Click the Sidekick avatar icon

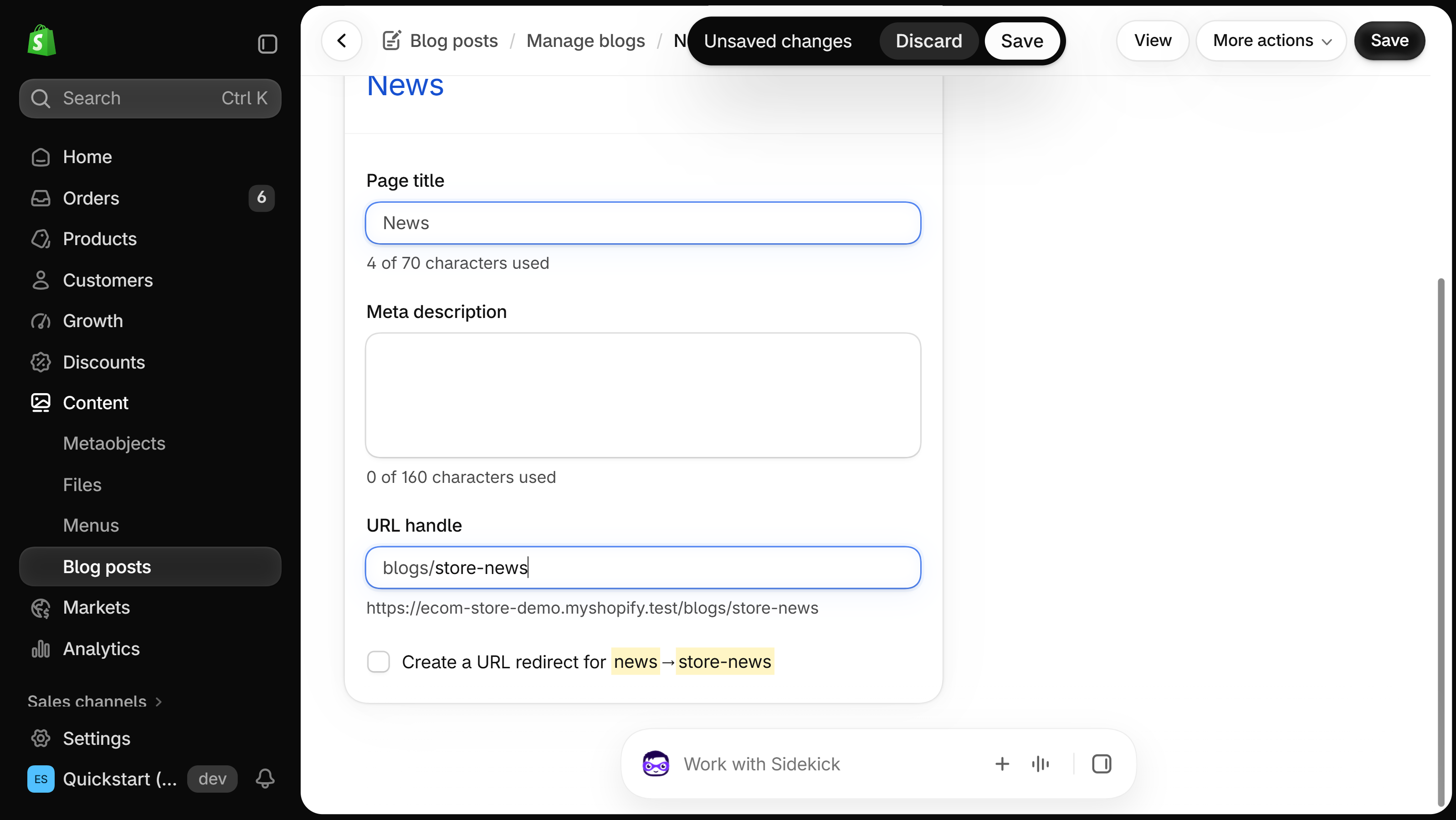pyautogui.click(x=656, y=764)
